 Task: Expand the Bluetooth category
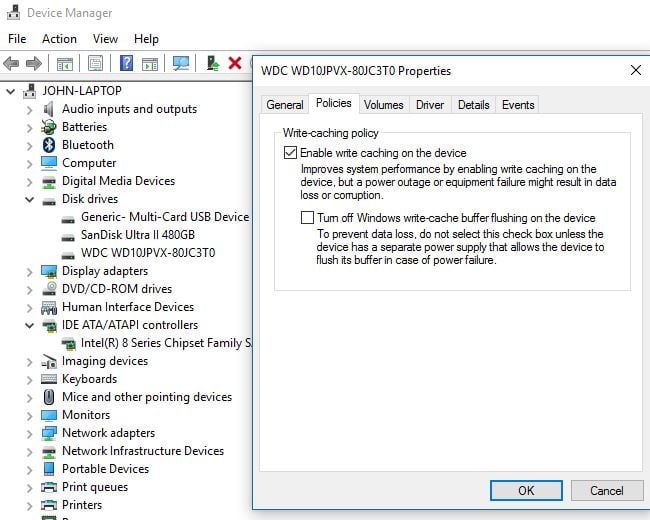tap(29, 146)
